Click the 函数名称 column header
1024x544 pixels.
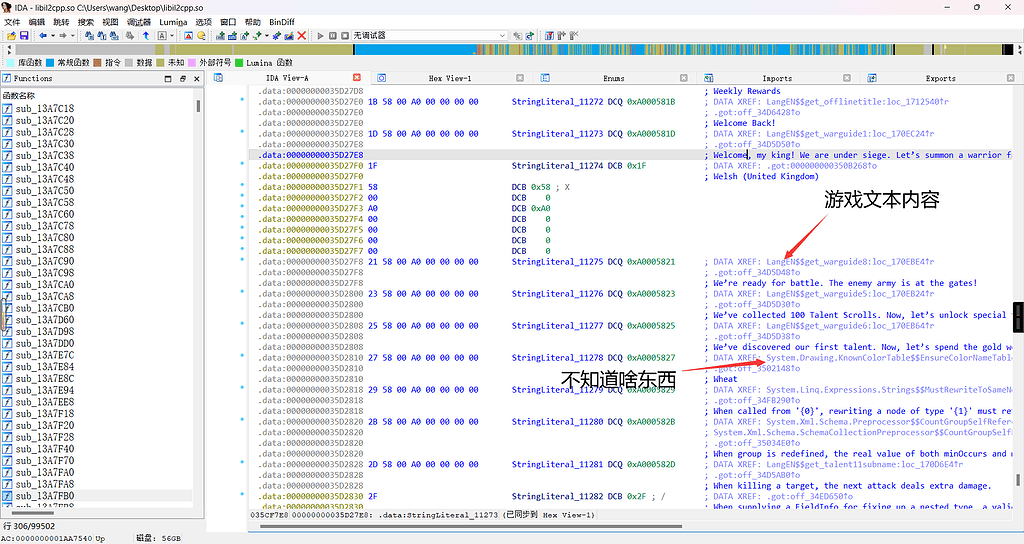click(x=19, y=95)
